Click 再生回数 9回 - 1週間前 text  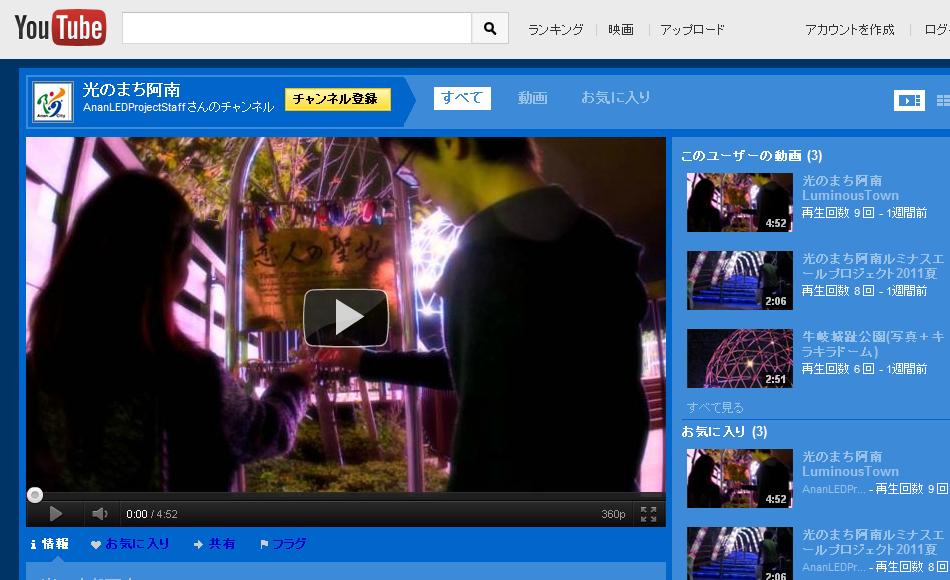[864, 213]
